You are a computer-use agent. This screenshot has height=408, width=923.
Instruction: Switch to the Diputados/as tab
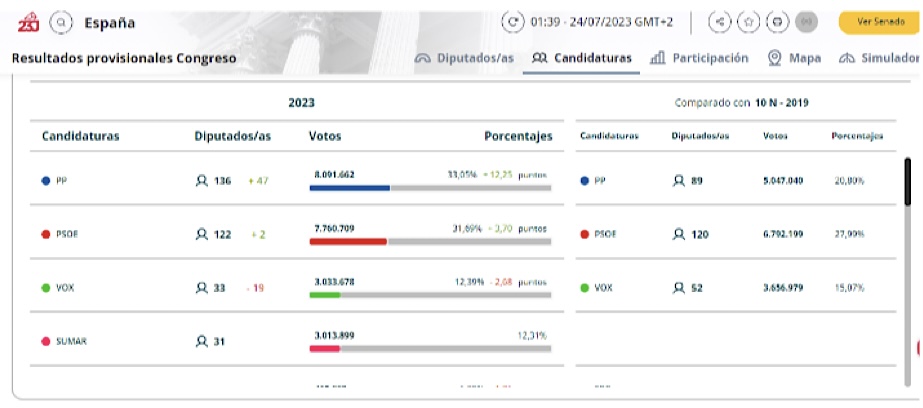tap(465, 58)
